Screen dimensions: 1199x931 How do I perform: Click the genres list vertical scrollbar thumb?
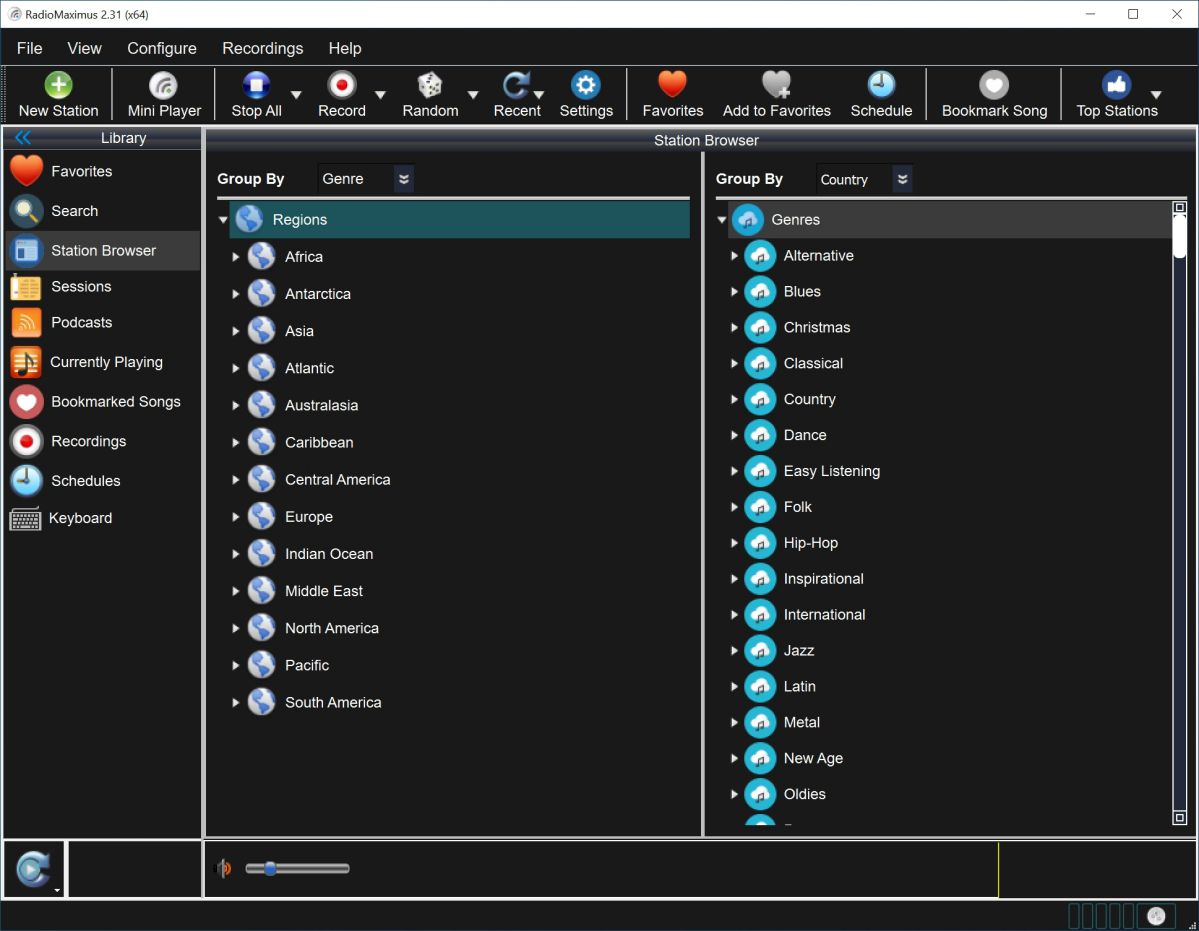coord(1179,235)
